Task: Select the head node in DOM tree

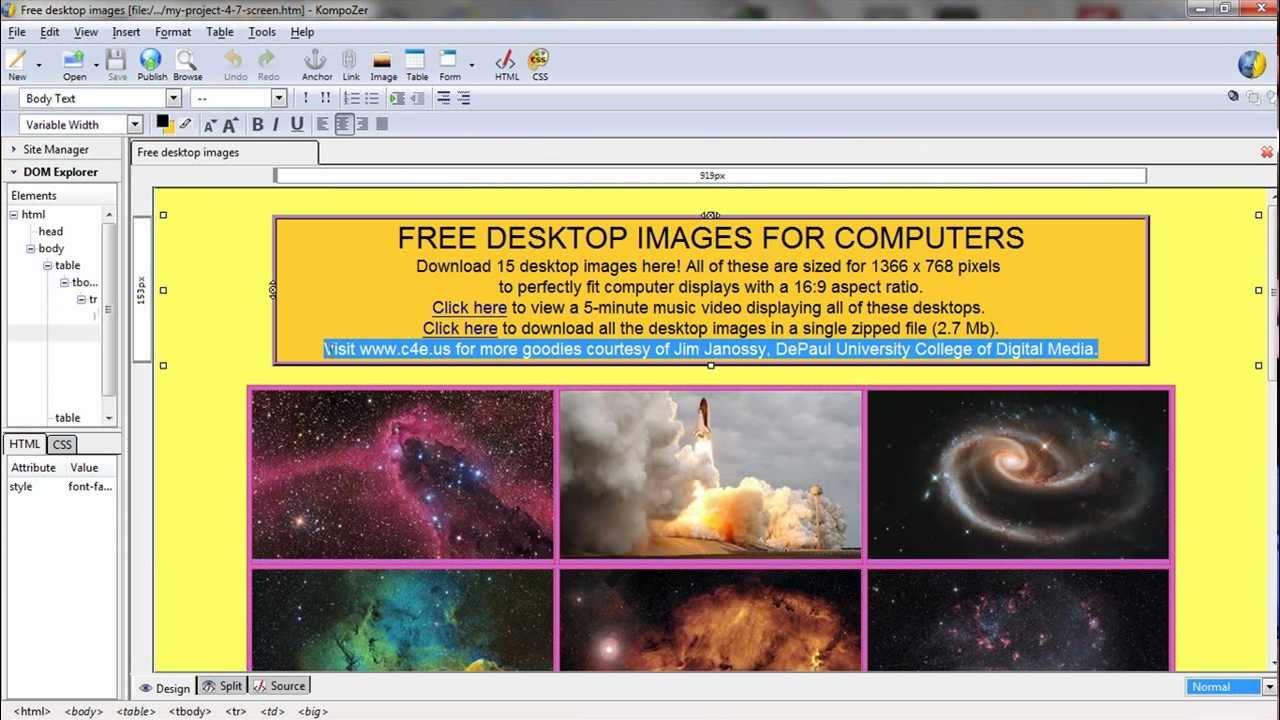Action: 50,231
